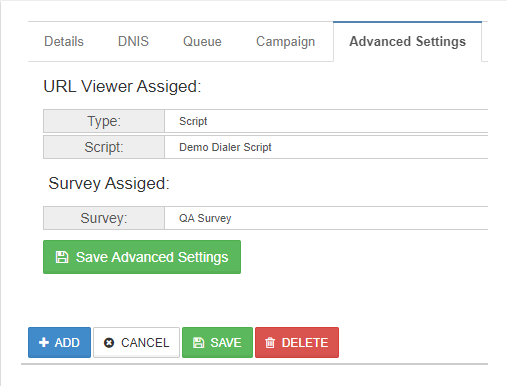
Task: Click the red DELETE button
Action: tap(297, 342)
